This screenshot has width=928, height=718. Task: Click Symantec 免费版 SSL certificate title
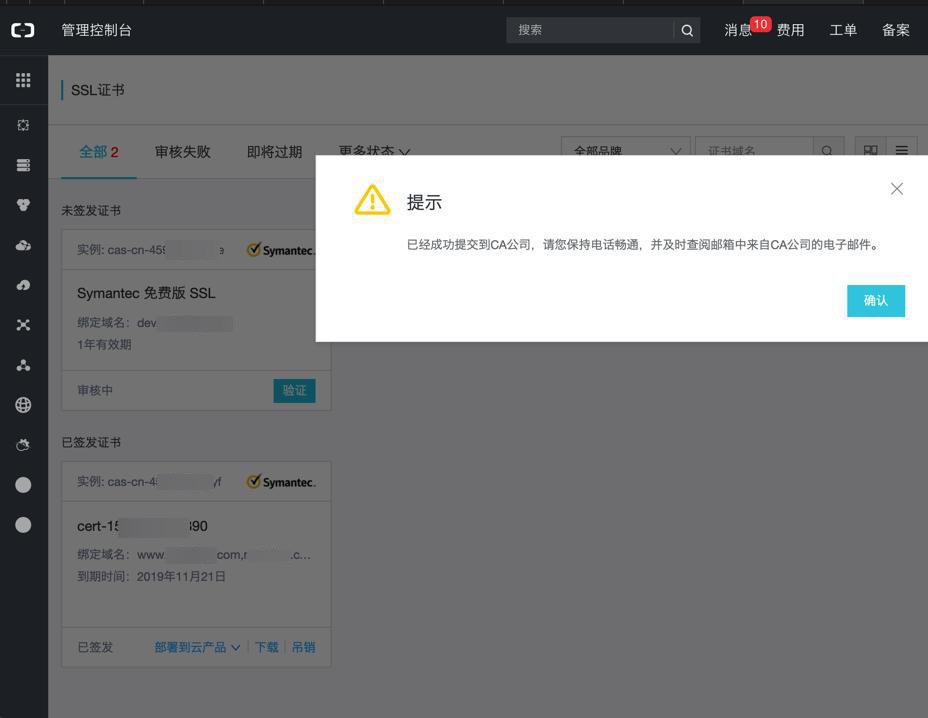(x=146, y=294)
